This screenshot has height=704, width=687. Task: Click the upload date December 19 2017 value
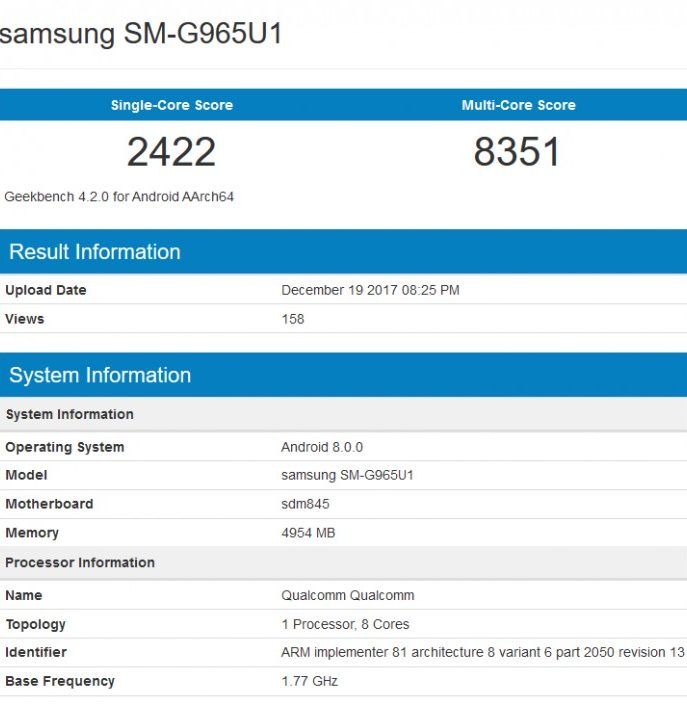point(370,290)
